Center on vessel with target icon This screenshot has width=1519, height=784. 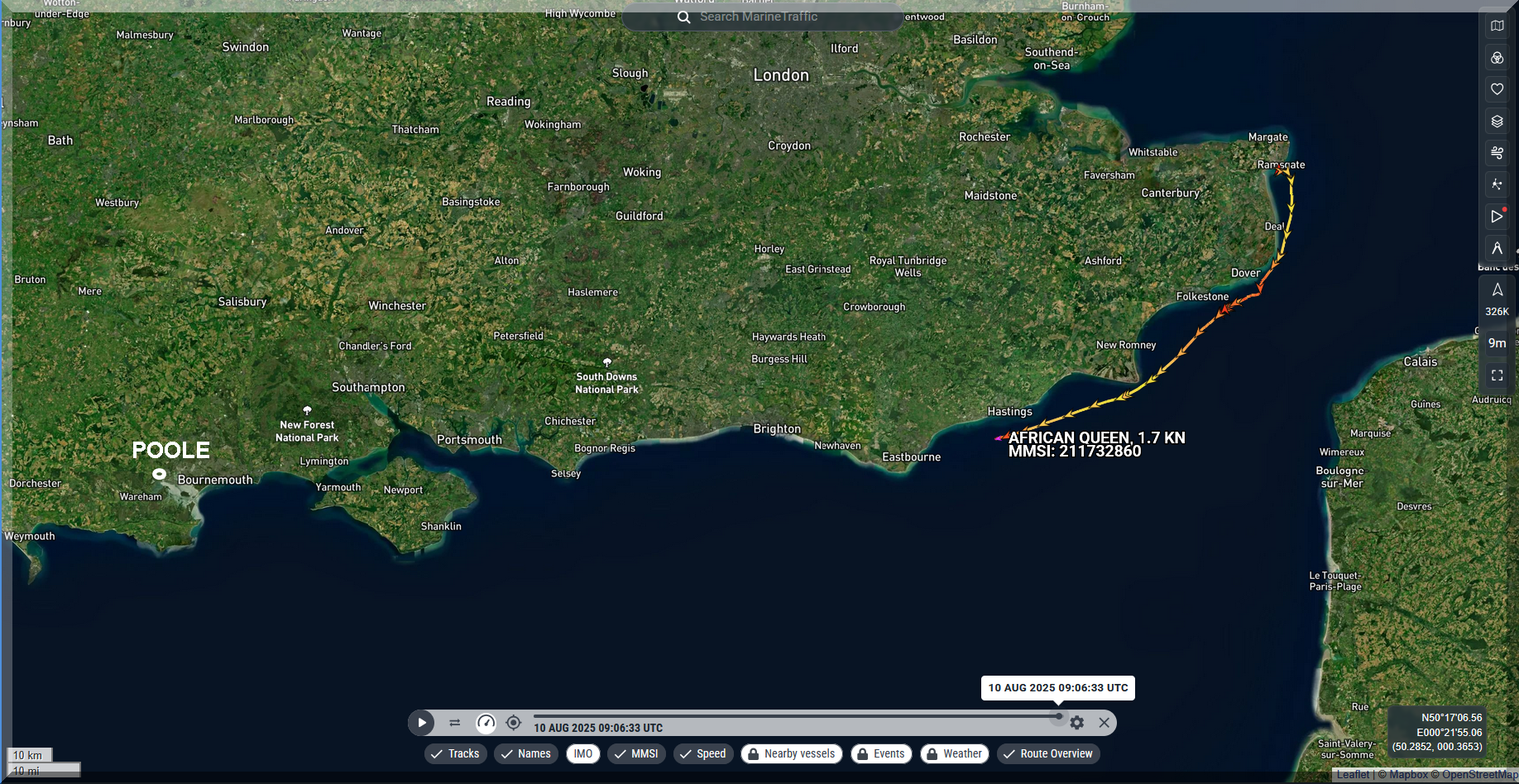(514, 723)
